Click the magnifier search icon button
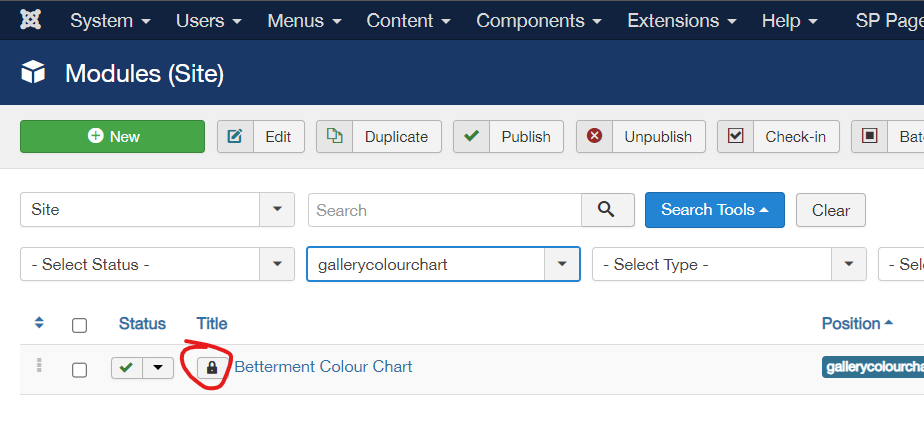 pos(608,210)
